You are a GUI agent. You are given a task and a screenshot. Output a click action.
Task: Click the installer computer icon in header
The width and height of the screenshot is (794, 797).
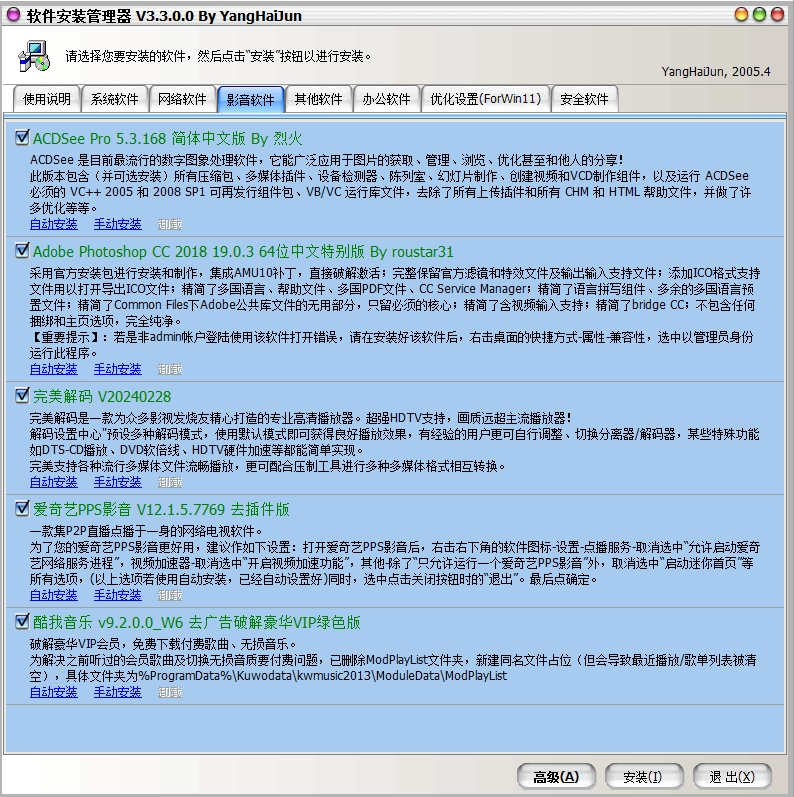click(34, 56)
